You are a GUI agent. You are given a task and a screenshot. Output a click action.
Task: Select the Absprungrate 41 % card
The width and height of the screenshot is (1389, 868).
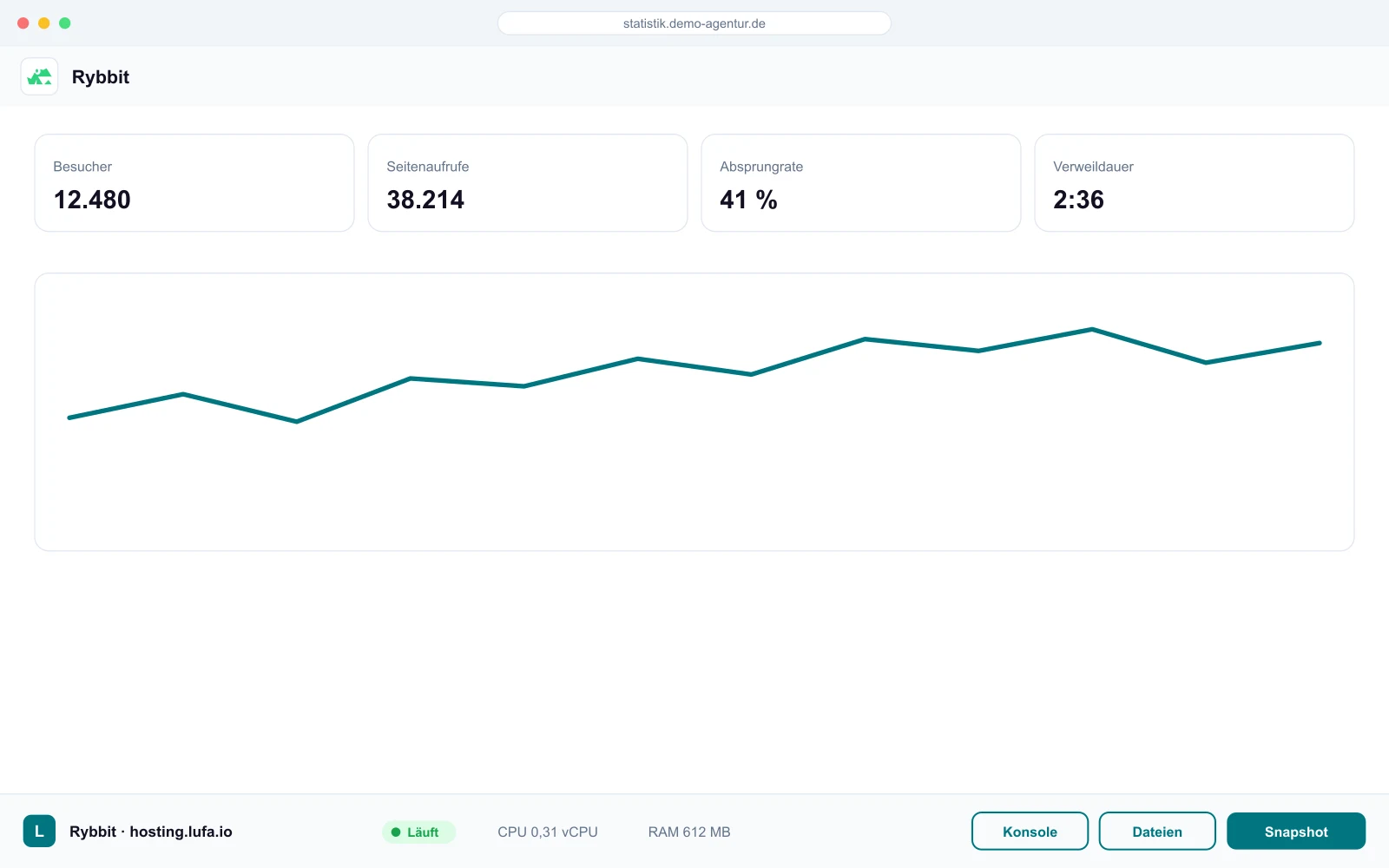click(x=861, y=182)
